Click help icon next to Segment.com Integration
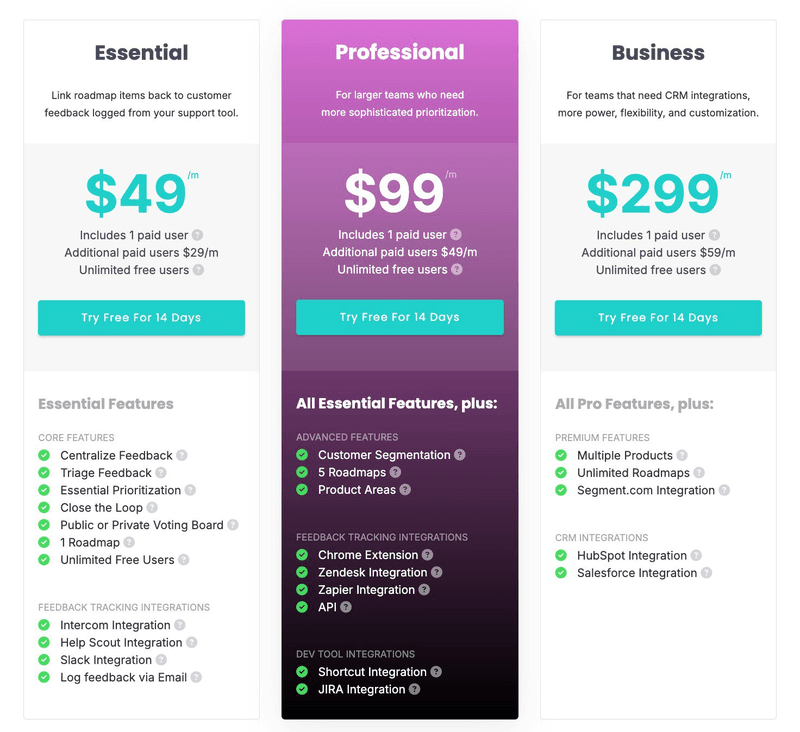Screen dimensions: 800x732 click(724, 491)
